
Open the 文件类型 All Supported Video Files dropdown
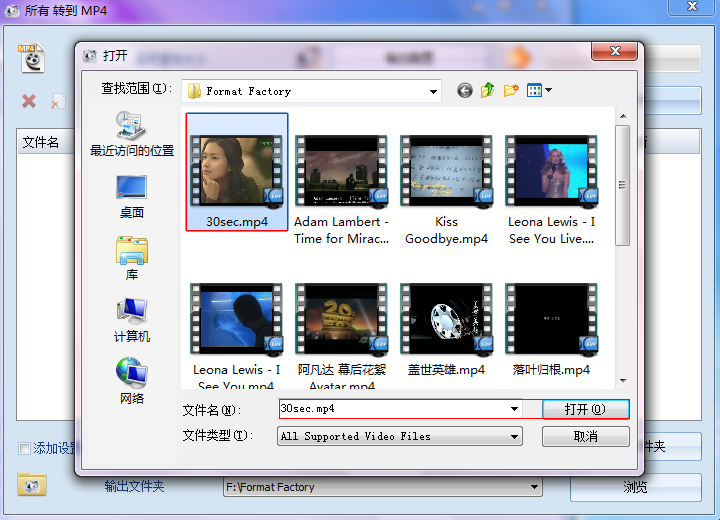click(x=399, y=436)
